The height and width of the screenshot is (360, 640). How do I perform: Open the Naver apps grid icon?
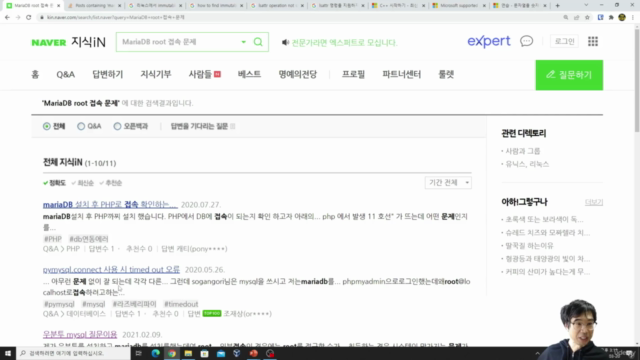593,41
